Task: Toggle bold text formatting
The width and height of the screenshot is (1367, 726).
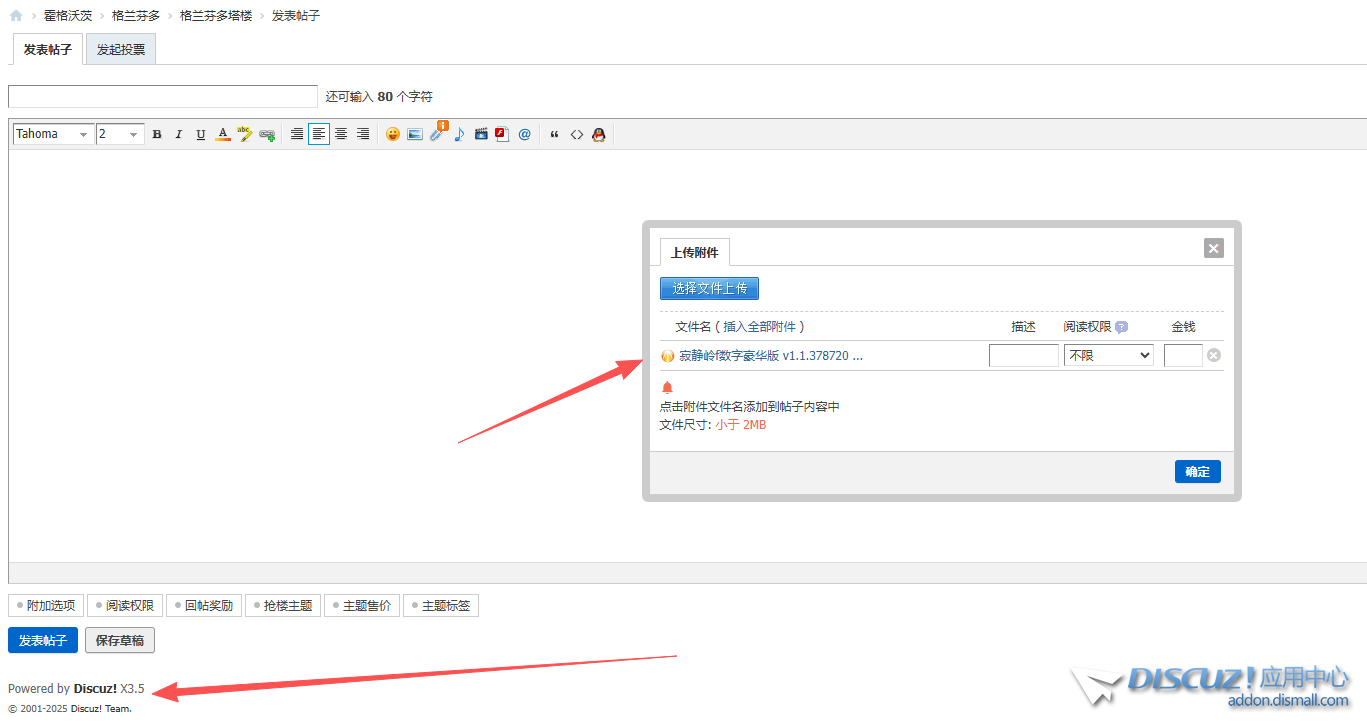Action: point(157,134)
